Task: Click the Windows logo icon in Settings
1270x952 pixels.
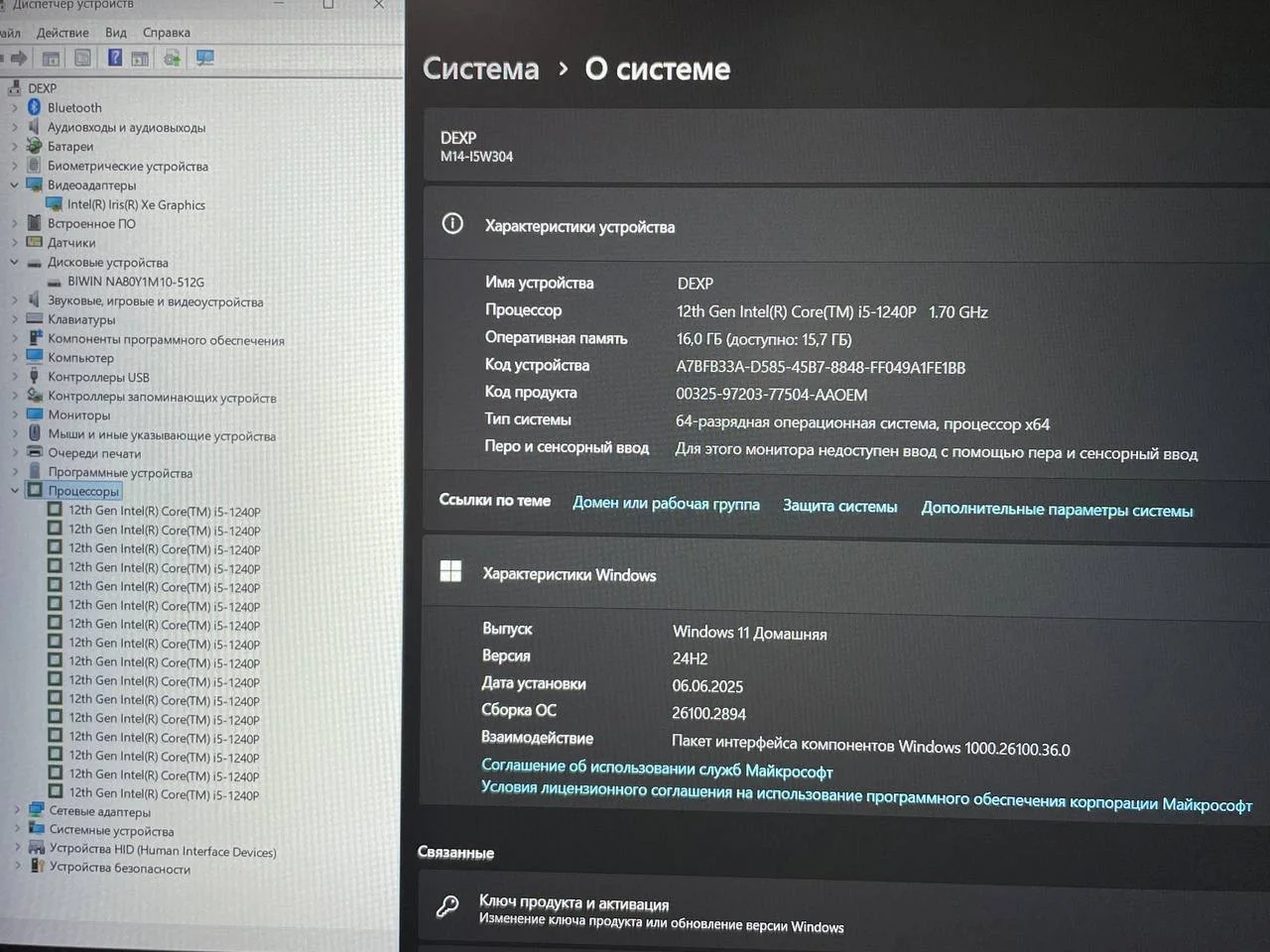Action: (450, 571)
